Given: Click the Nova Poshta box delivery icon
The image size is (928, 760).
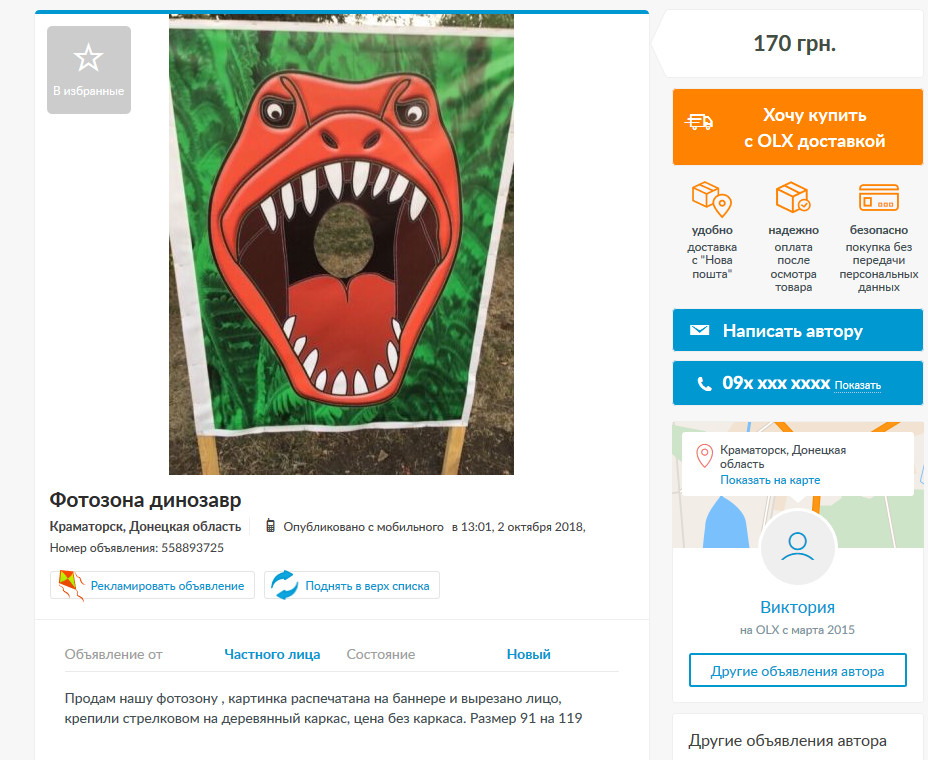Looking at the screenshot, I should coord(712,199).
